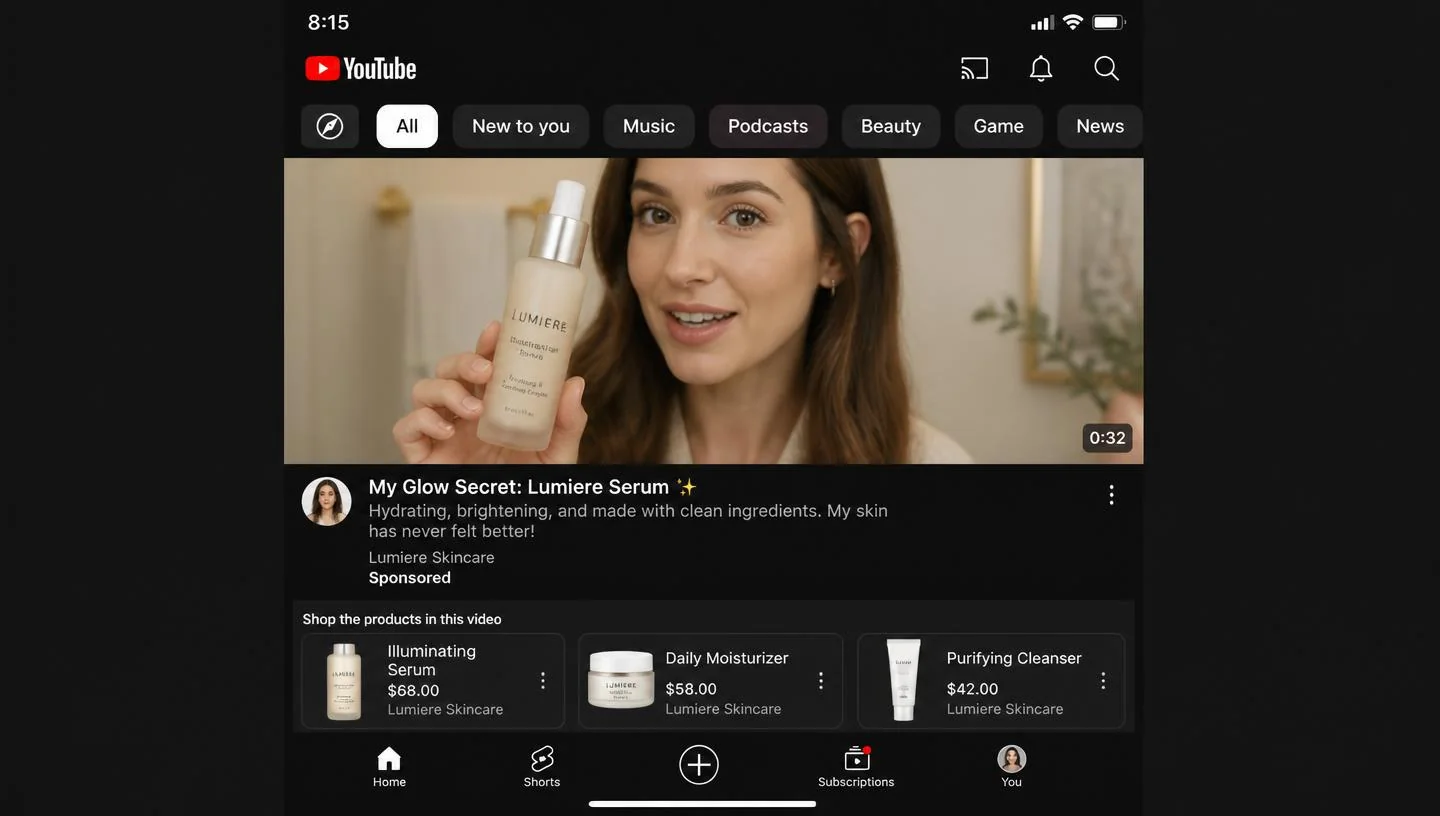The image size is (1440, 816).
Task: Tap the $68.00 serum price
Action: [x=413, y=690]
